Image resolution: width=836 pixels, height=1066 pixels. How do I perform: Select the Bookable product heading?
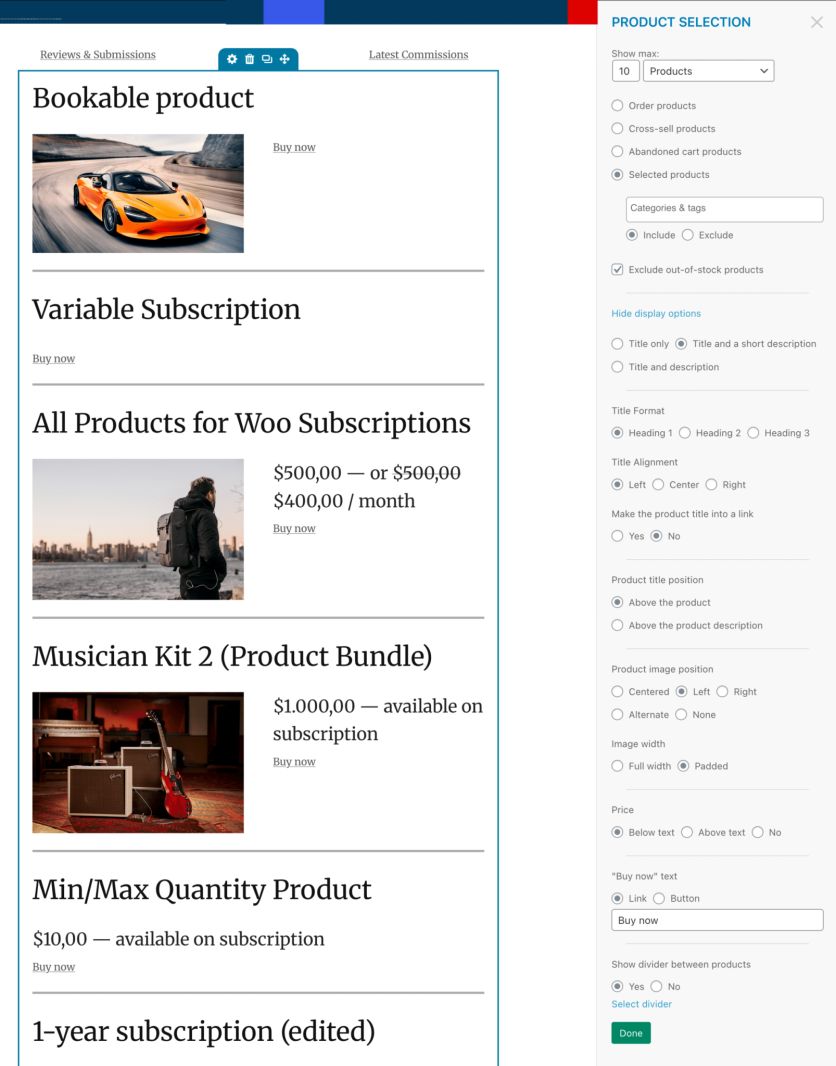(x=143, y=99)
